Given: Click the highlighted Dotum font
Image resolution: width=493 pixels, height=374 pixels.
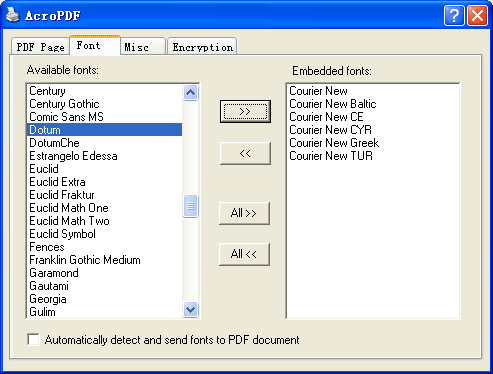Looking at the screenshot, I should [104, 130].
